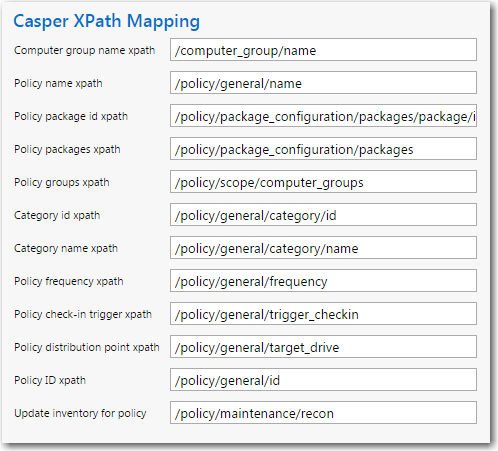Click the Update inventory for policy field
Image resolution: width=498 pixels, height=451 pixels.
tap(323, 413)
